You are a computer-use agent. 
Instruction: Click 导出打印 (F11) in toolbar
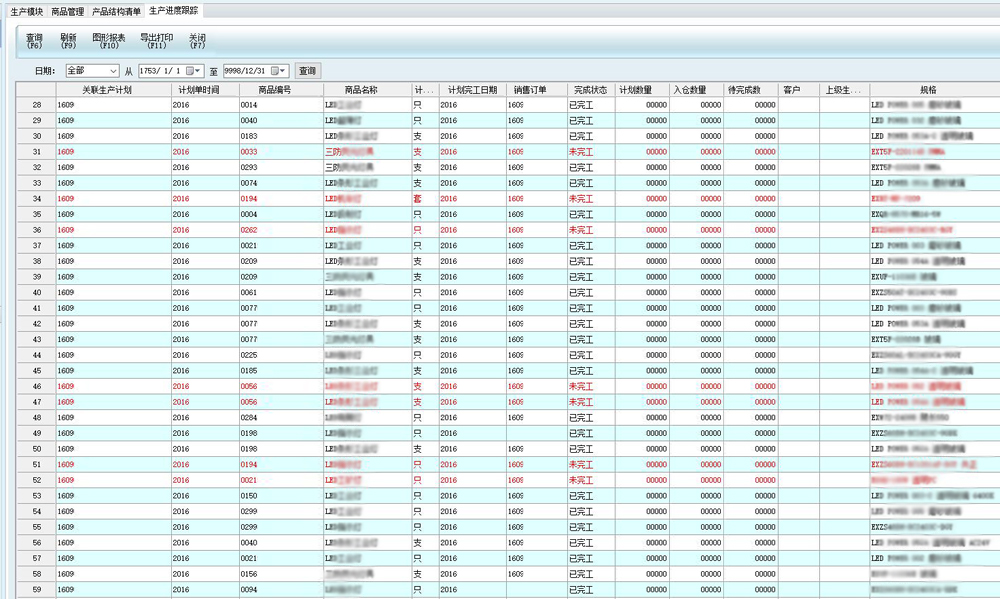[157, 41]
